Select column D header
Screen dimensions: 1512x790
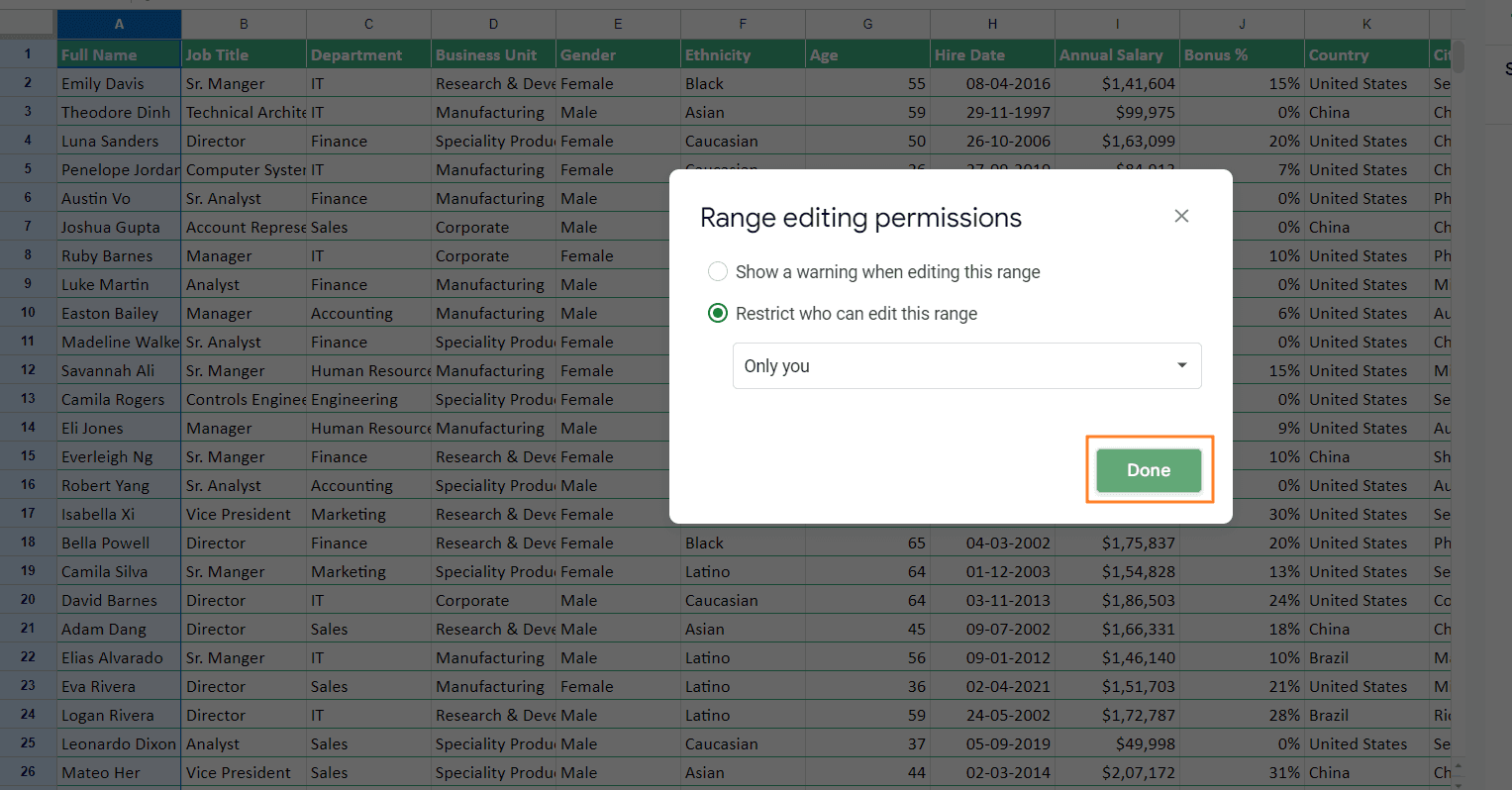tap(493, 24)
